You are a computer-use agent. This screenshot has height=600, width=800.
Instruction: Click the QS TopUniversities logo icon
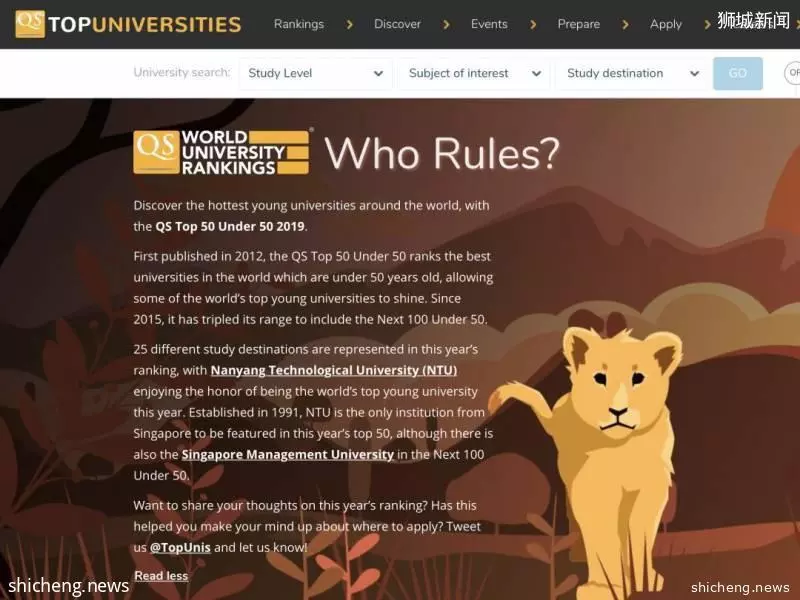click(x=30, y=24)
